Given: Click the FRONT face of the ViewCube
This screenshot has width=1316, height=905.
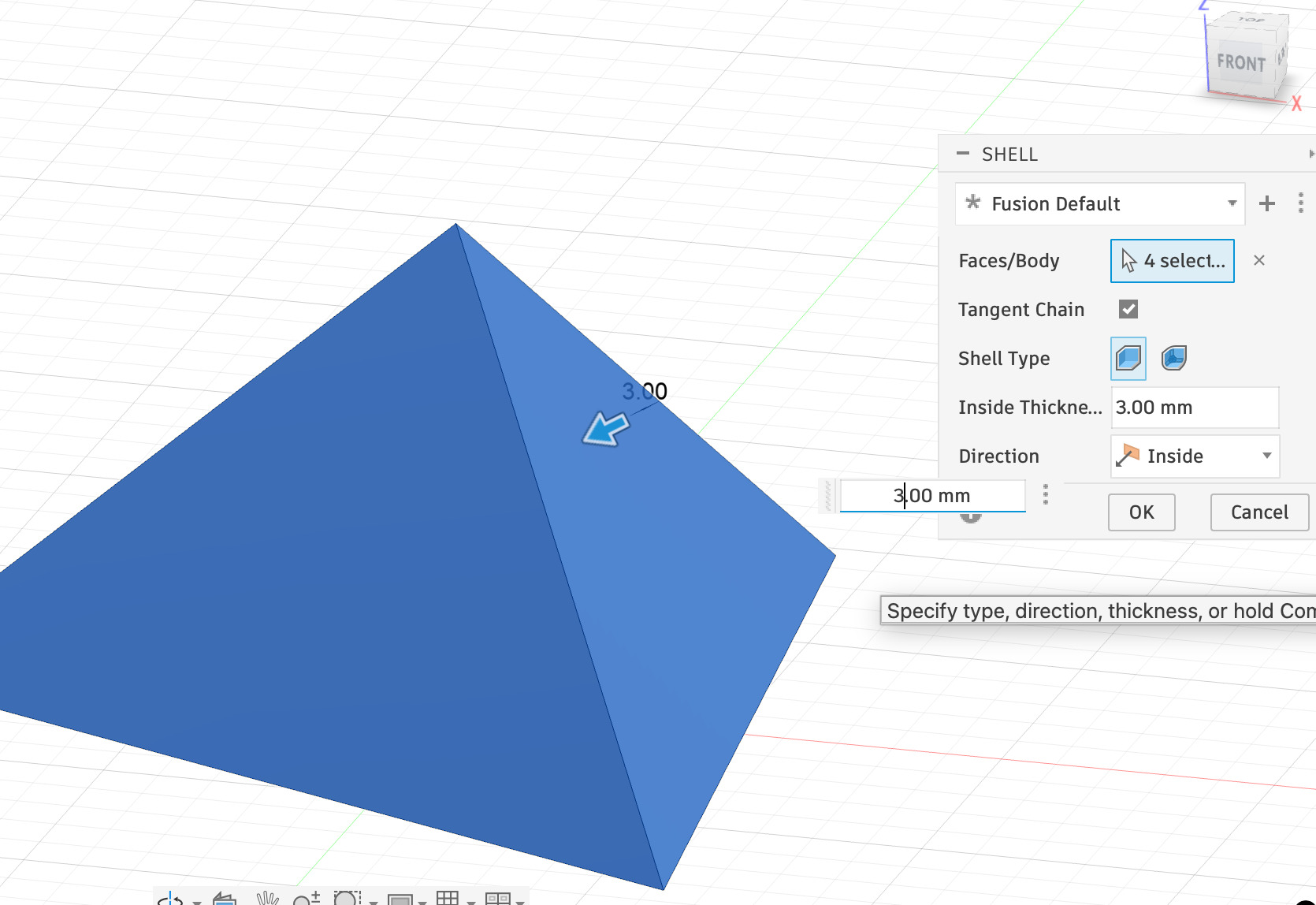Looking at the screenshot, I should coord(1240,63).
